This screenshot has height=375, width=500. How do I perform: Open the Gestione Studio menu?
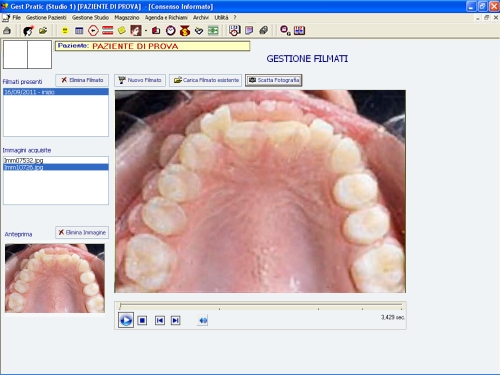(90, 18)
